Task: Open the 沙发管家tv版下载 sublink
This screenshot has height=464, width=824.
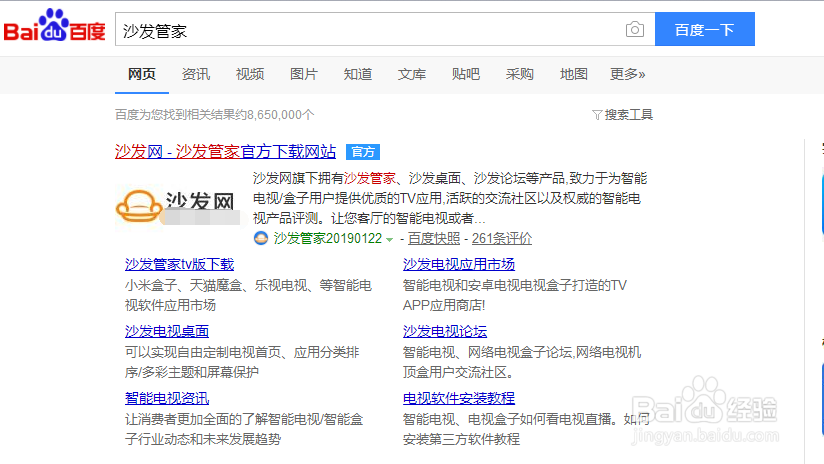Action: 180,264
